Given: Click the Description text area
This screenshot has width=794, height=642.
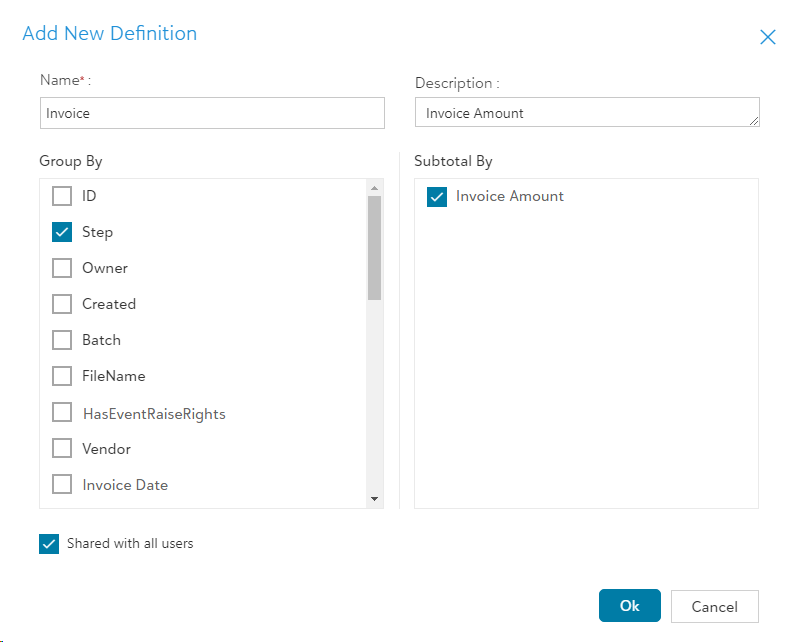Looking at the screenshot, I should (x=585, y=113).
